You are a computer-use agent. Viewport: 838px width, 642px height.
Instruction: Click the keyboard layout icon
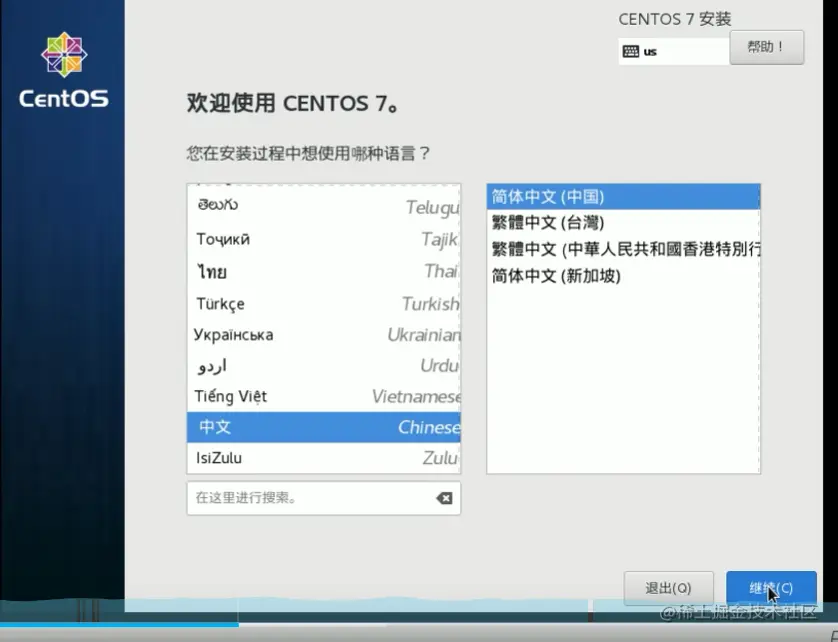click(631, 51)
